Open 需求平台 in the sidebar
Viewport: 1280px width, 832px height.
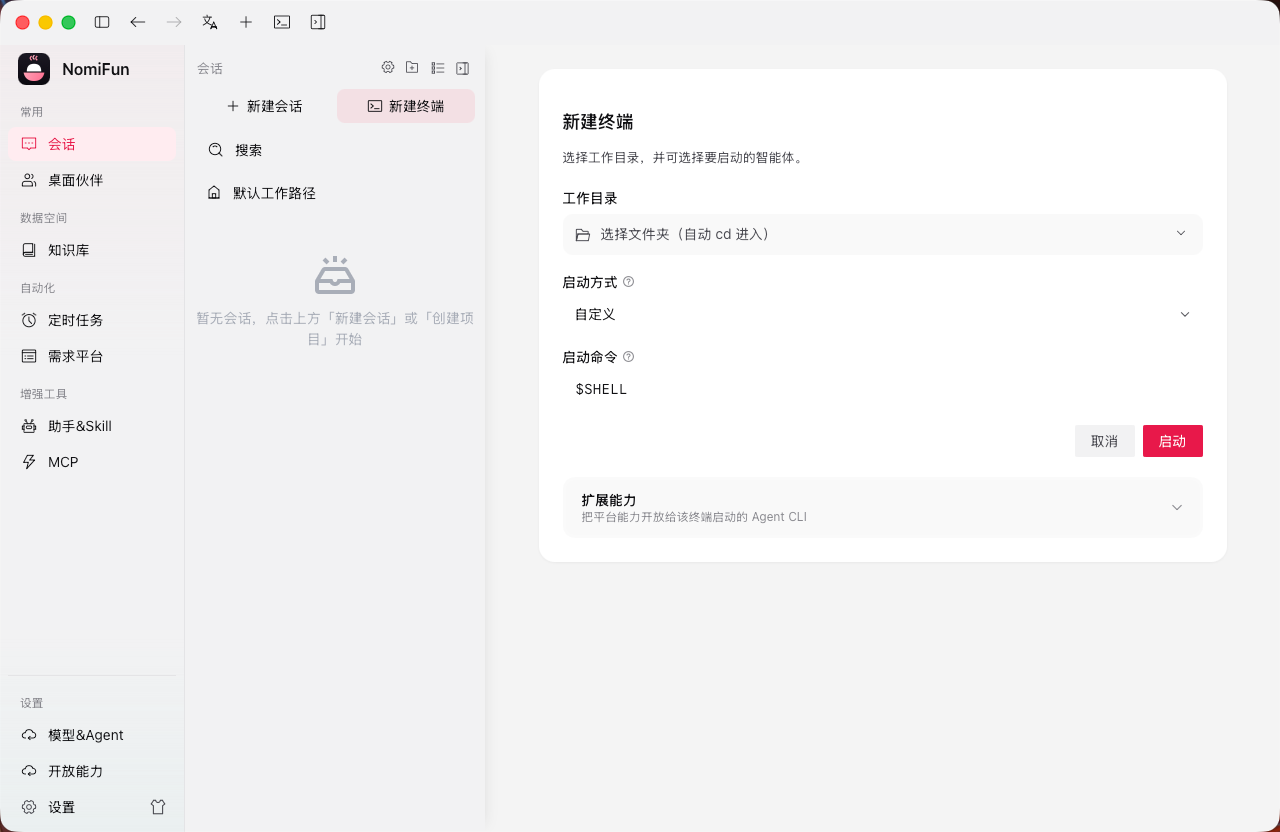tap(92, 356)
